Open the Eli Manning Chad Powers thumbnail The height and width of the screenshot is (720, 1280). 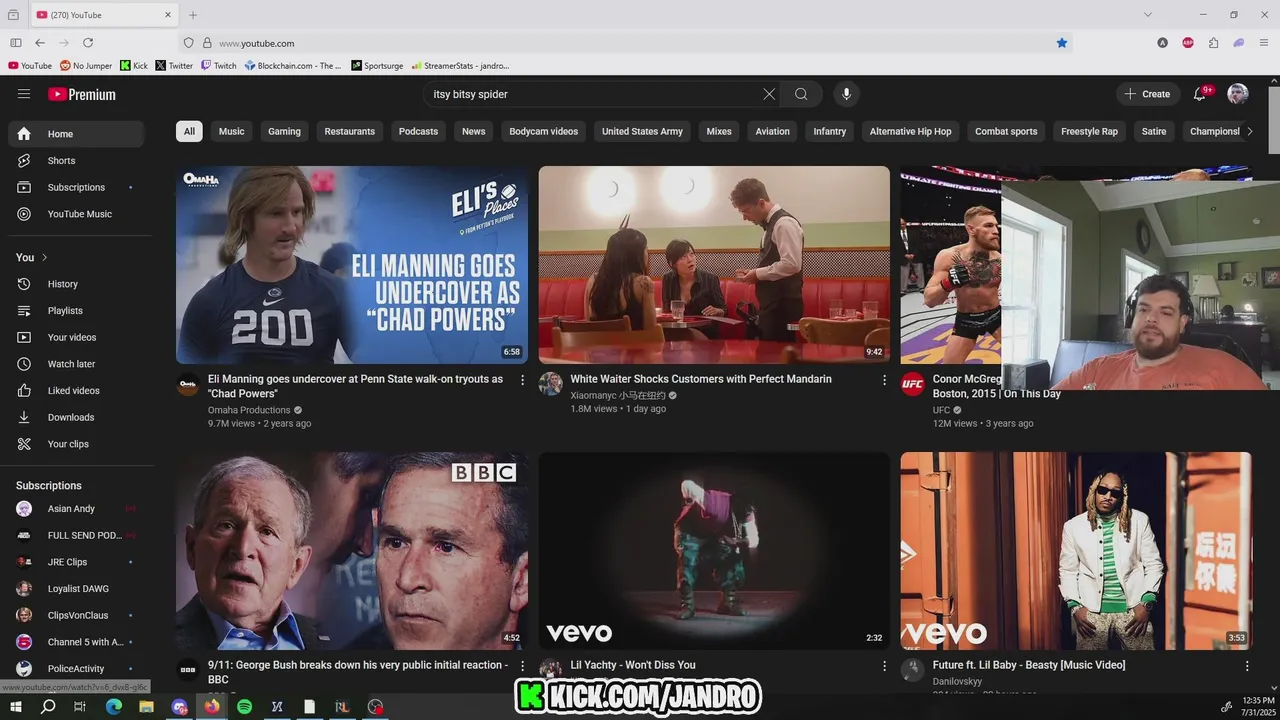[x=352, y=265]
